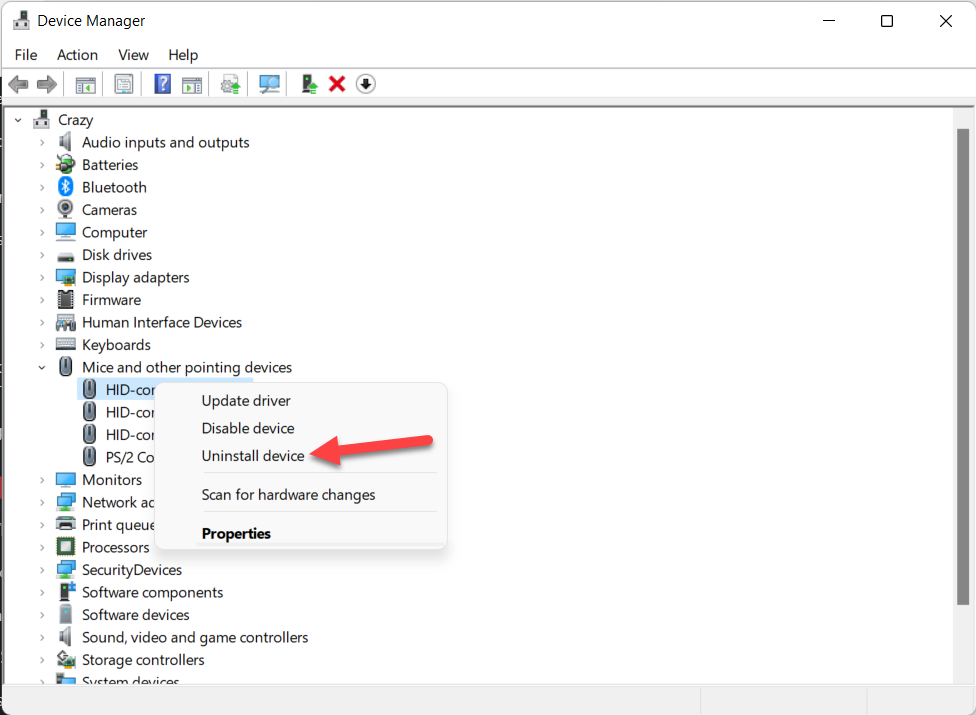
Task: Expand Sound, video and game controllers
Action: click(x=42, y=638)
